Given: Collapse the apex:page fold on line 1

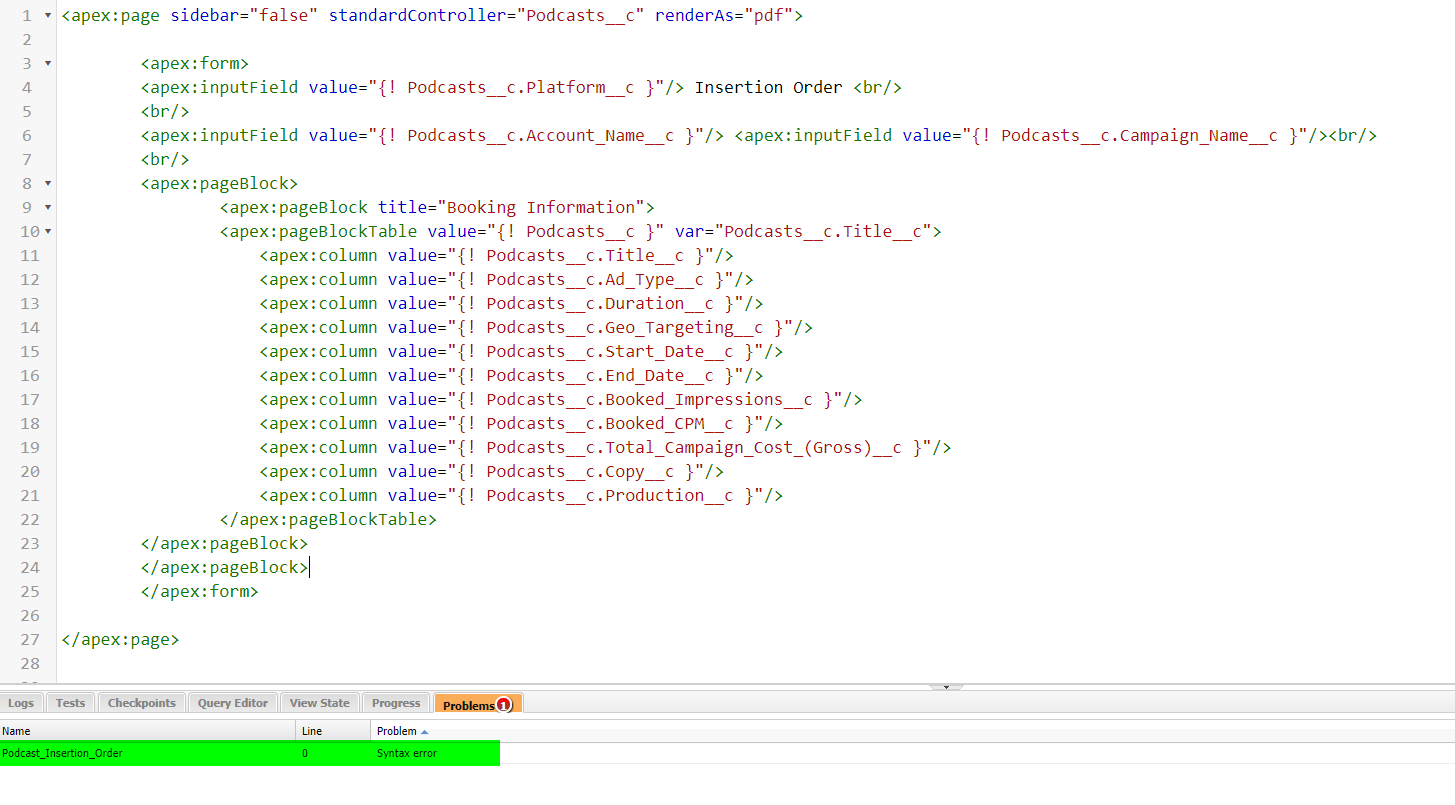Looking at the screenshot, I should pos(46,15).
